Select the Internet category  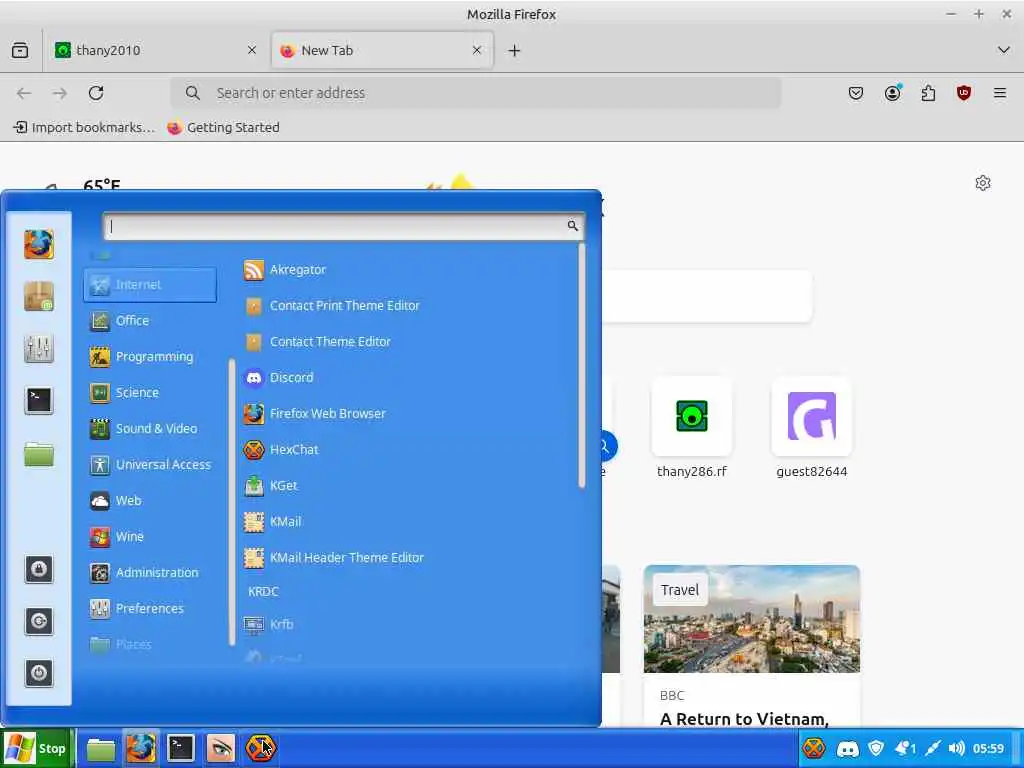pos(150,285)
